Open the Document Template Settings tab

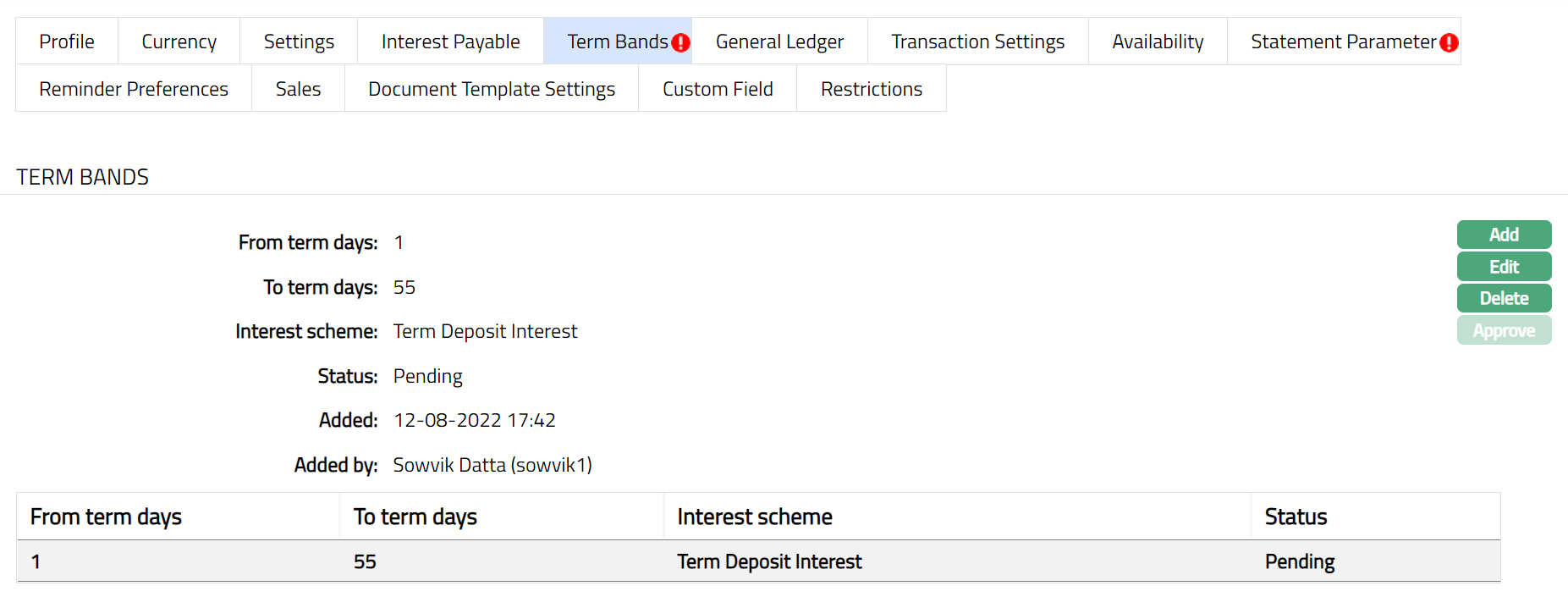(492, 89)
